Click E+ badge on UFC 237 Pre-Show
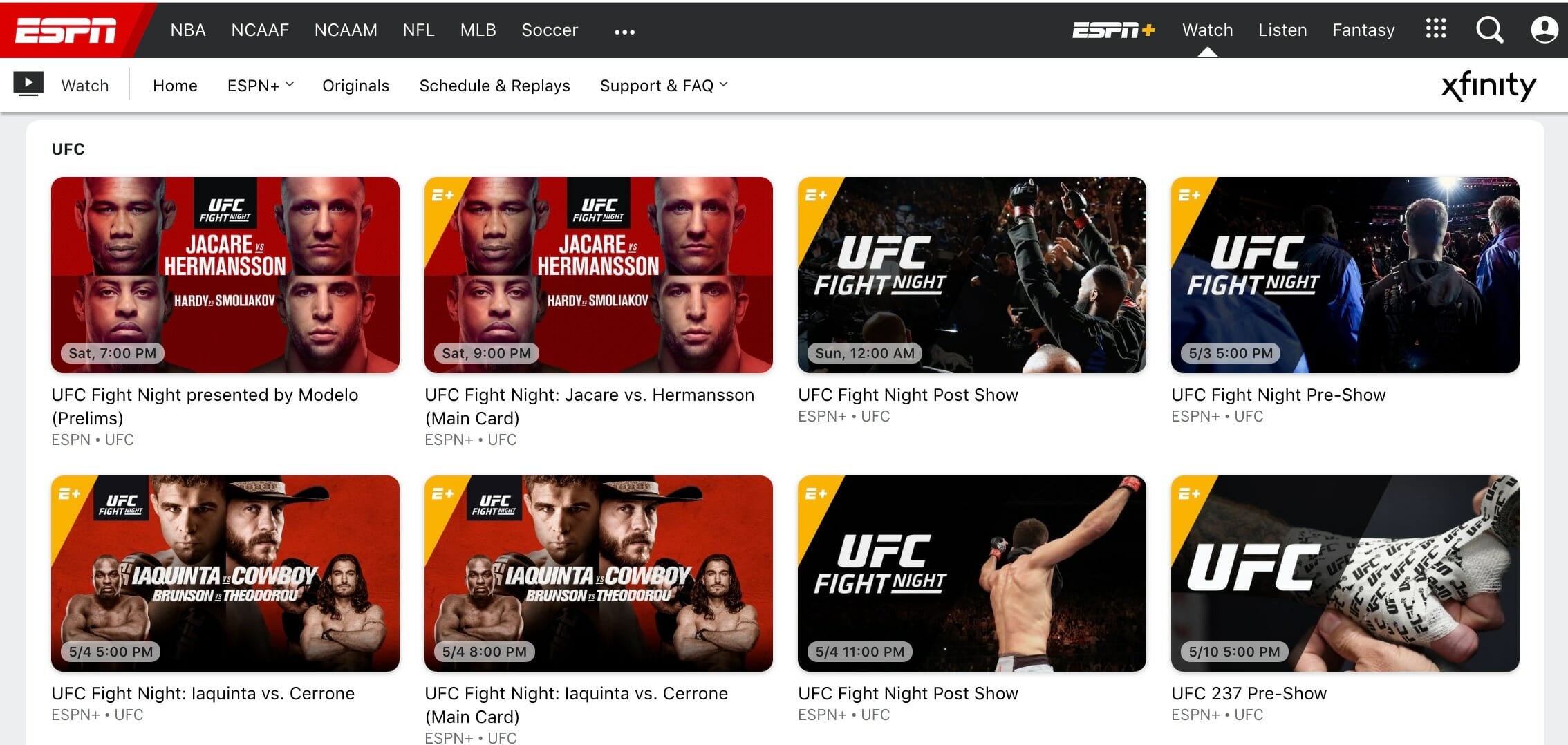Viewport: 1568px width, 745px height. pyautogui.click(x=1189, y=494)
